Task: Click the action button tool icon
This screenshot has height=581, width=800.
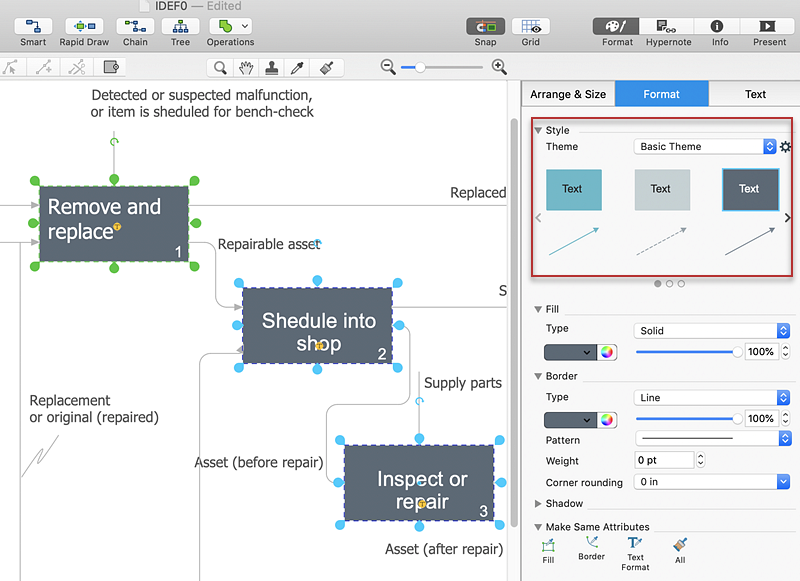Action: (111, 67)
